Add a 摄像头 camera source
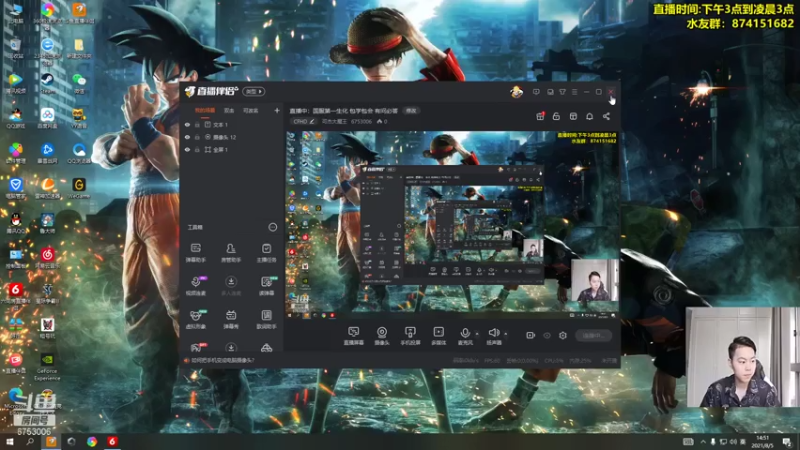800x450 pixels. click(x=382, y=336)
